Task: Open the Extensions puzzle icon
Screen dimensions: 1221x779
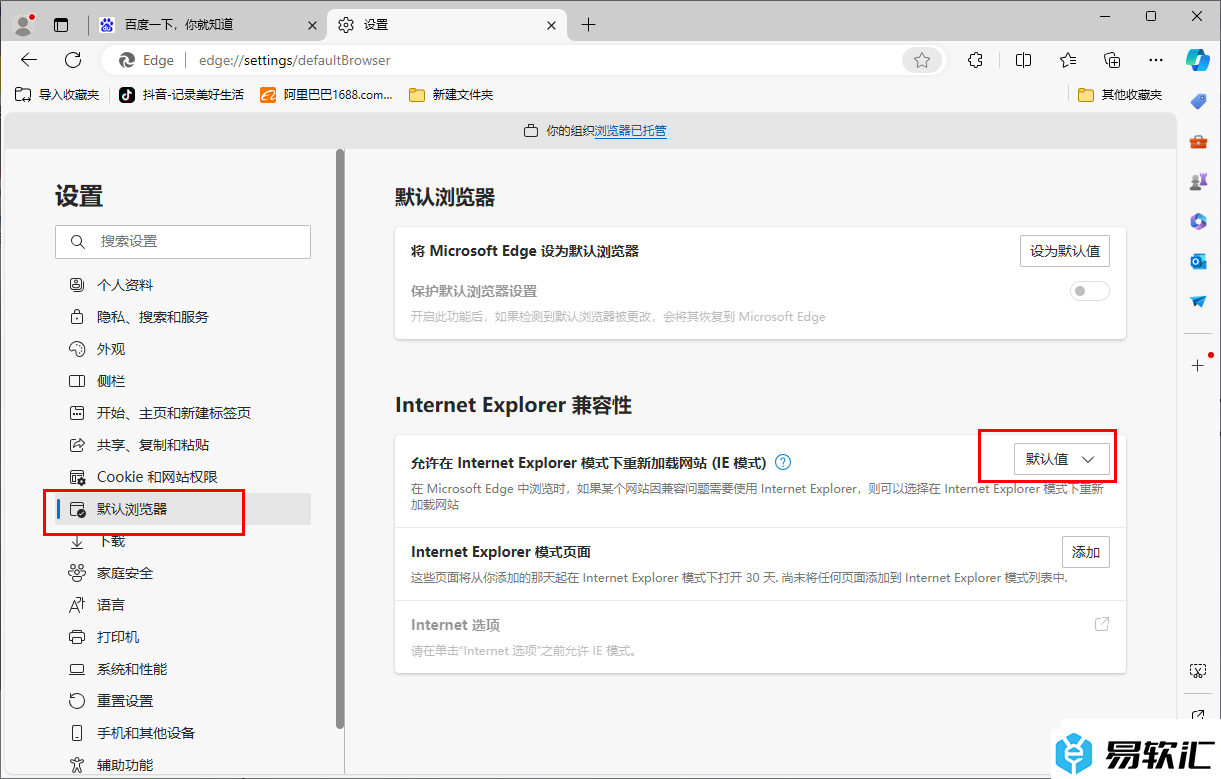Action: pyautogui.click(x=976, y=60)
